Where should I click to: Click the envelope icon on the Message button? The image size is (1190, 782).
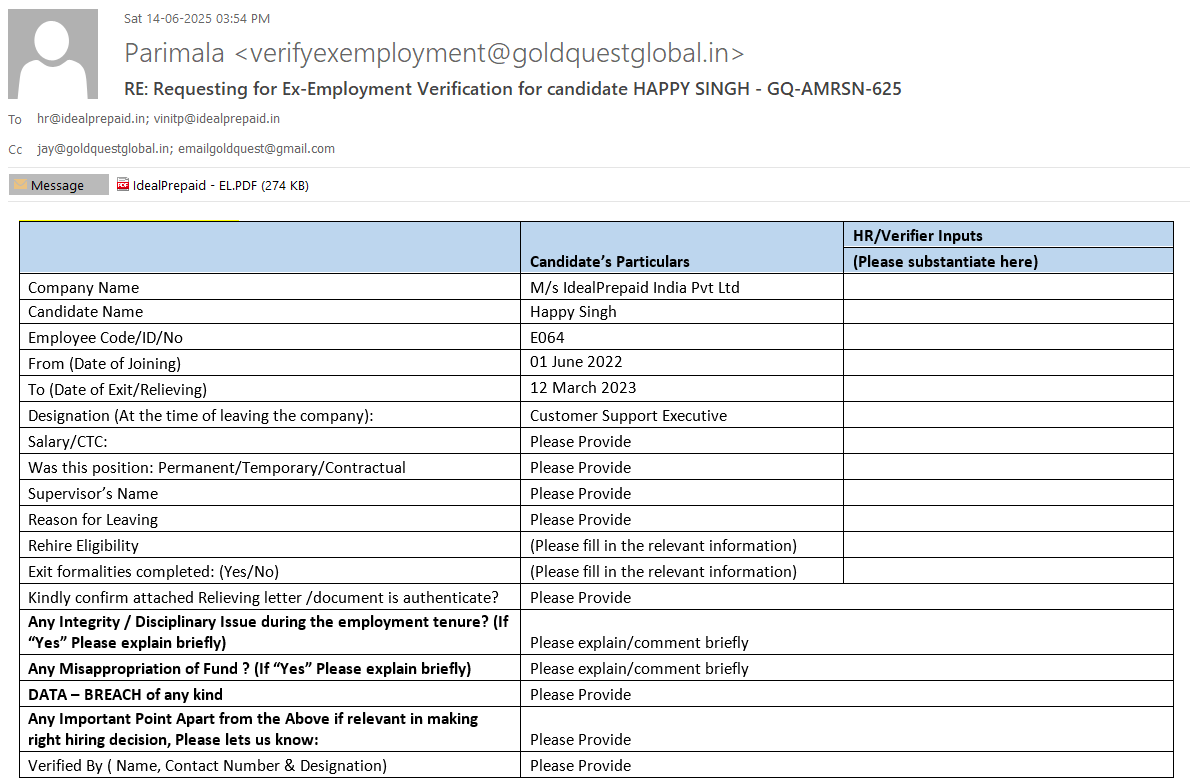[20, 185]
